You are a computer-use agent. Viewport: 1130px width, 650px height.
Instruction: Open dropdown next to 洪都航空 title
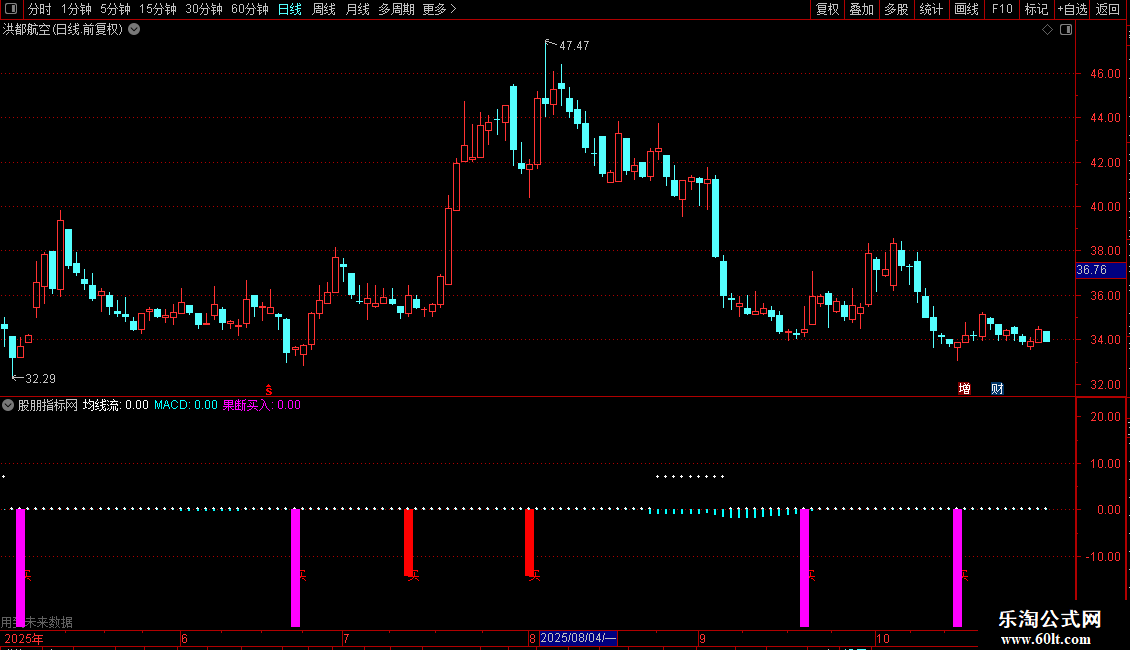(x=134, y=30)
